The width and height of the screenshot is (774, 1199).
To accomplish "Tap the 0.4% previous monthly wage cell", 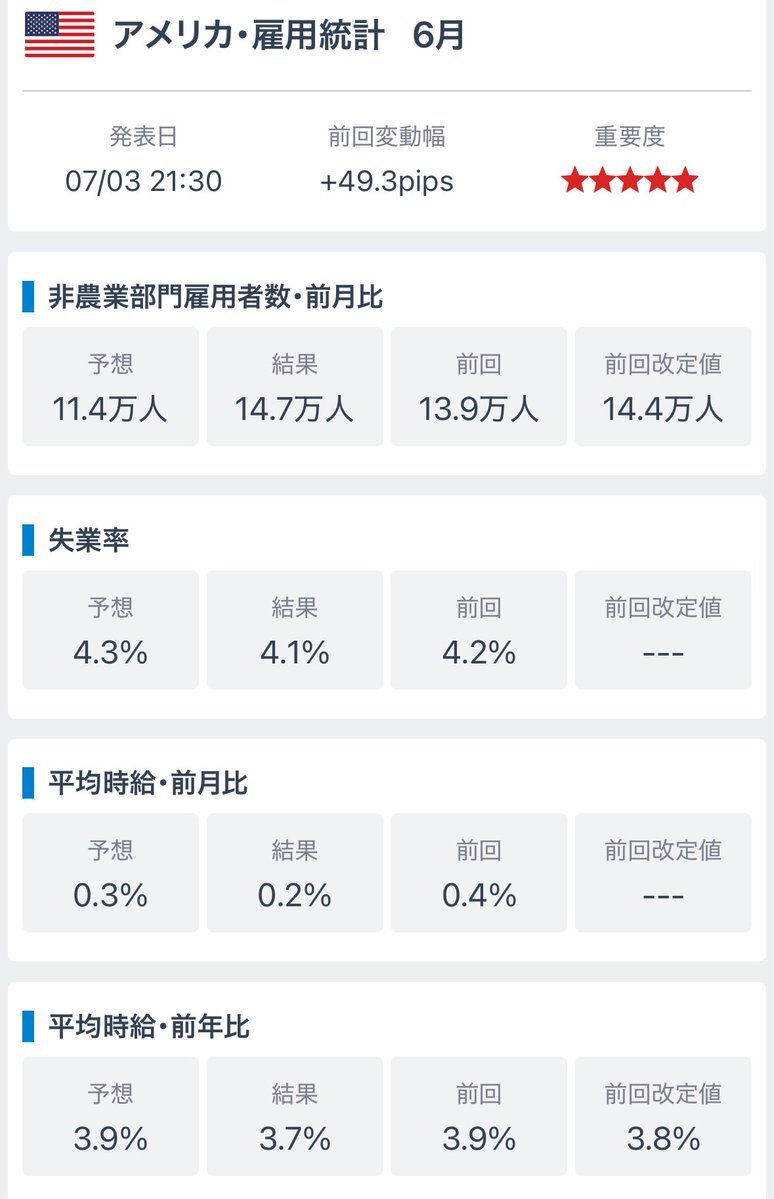I will pyautogui.click(x=479, y=872).
